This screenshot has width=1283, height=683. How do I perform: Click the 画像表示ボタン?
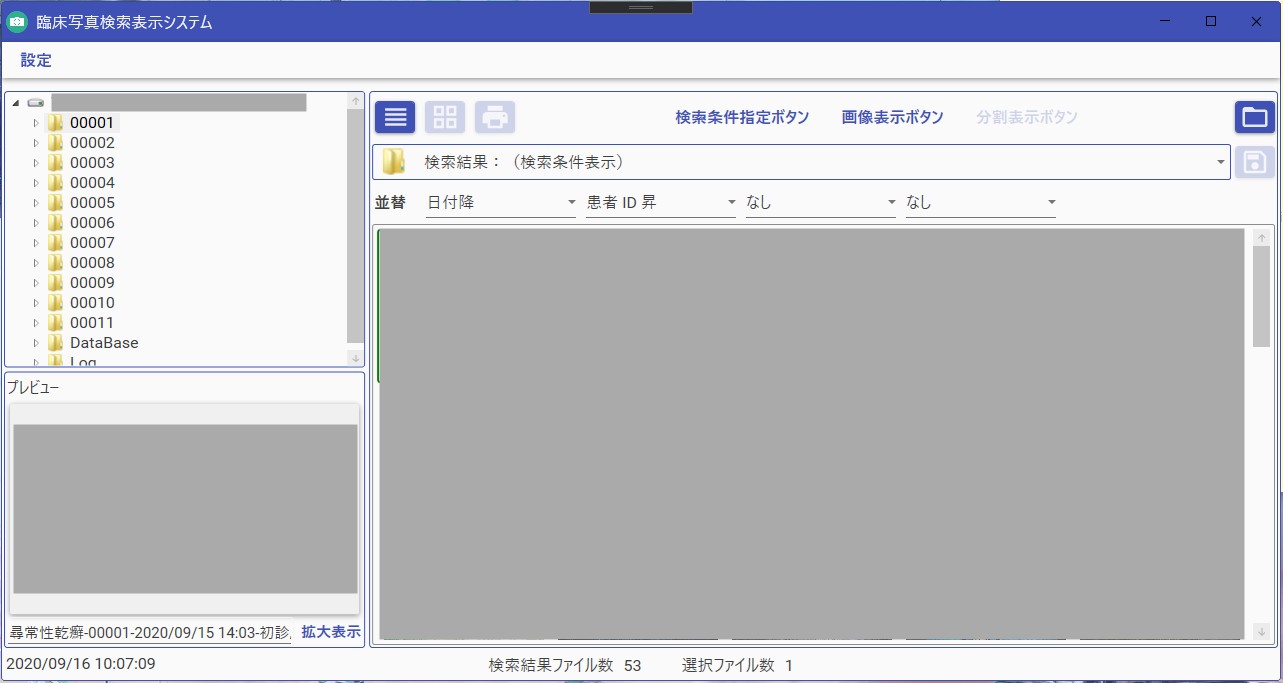890,117
